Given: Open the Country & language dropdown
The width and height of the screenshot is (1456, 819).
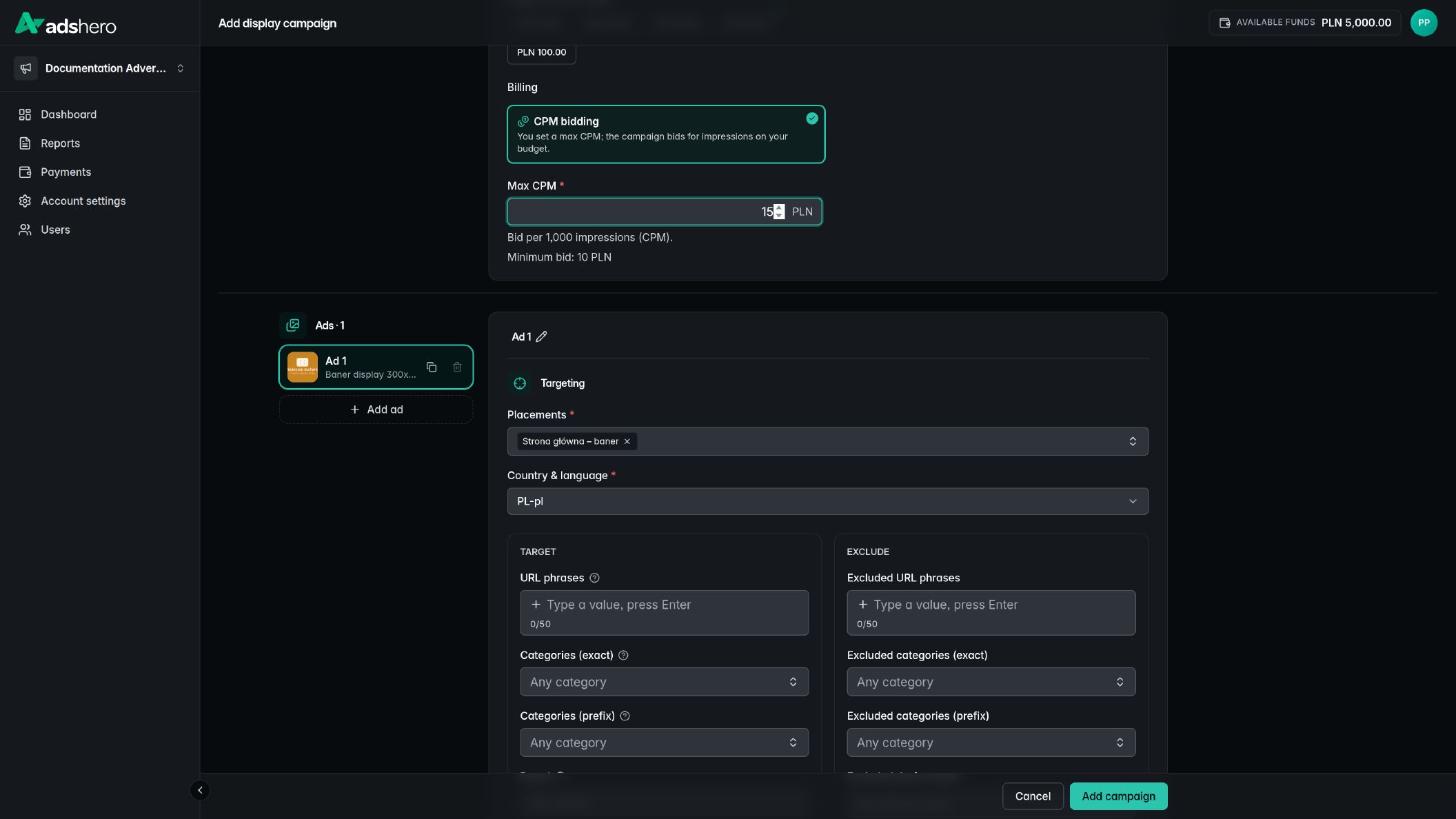Looking at the screenshot, I should coord(828,501).
